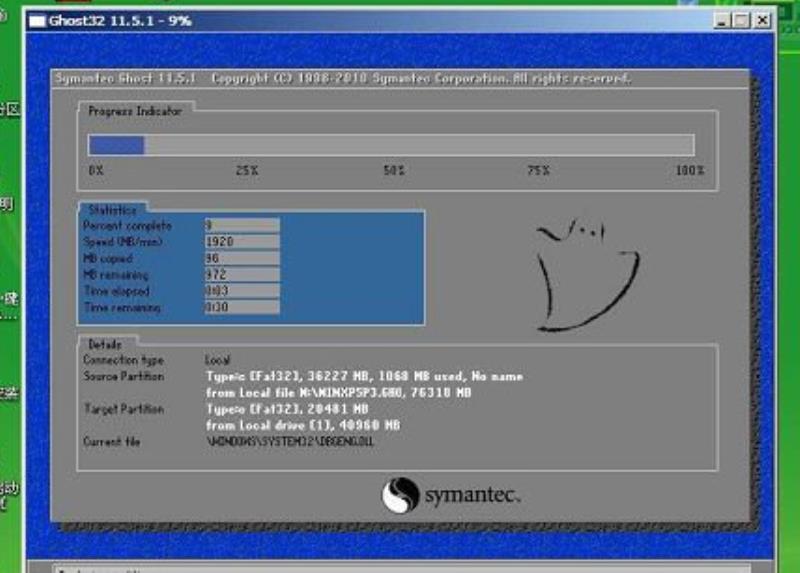Click the Ghost32 title bar window icon

37,21
